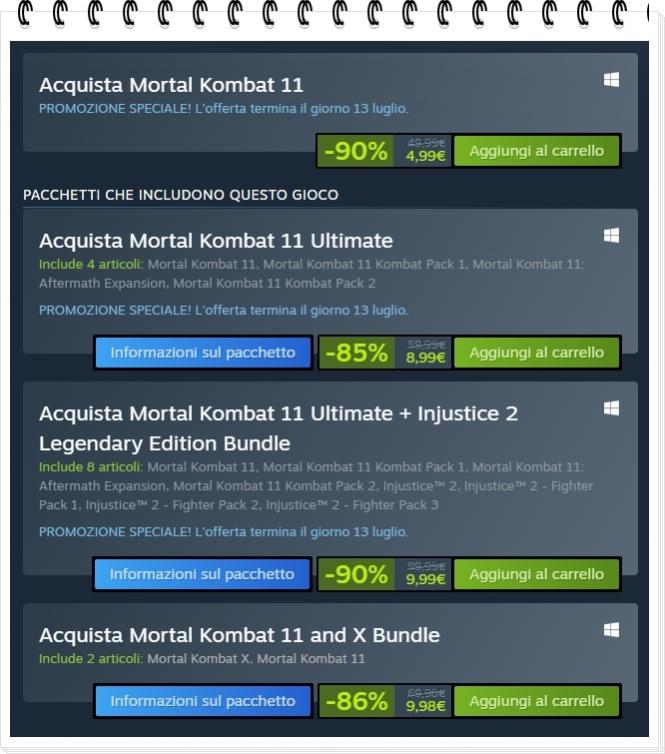Click Windows icon on Mortal Kombat 11 box

pos(611,80)
